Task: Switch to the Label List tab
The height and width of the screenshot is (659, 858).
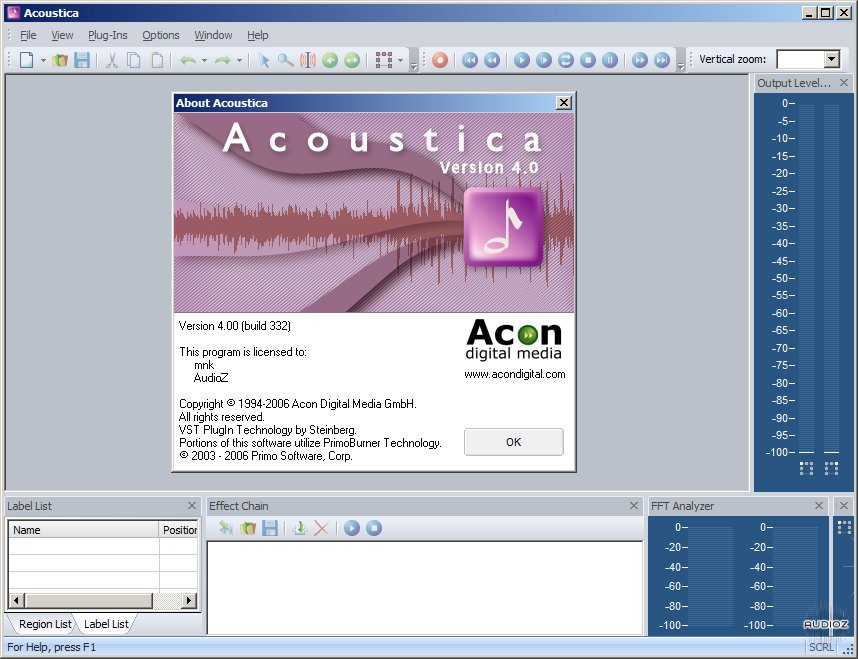Action: click(x=106, y=624)
